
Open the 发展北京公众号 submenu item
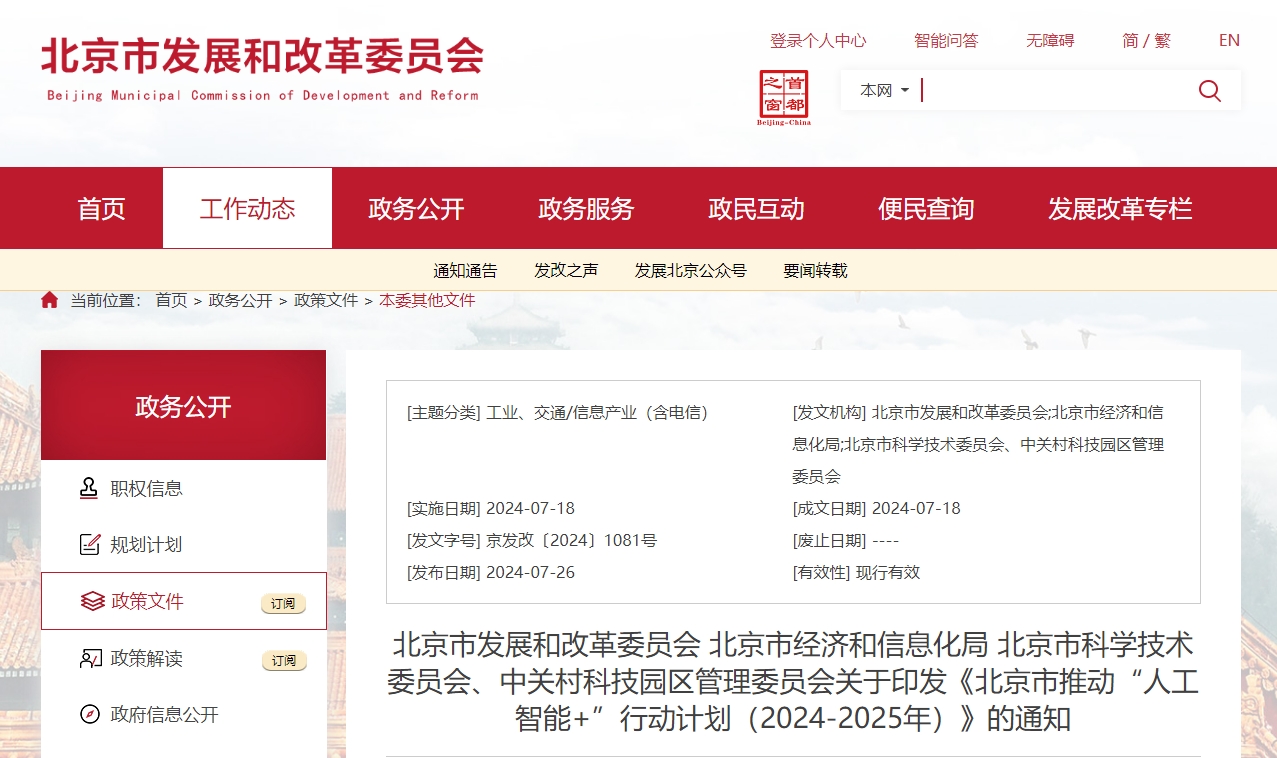click(x=691, y=270)
